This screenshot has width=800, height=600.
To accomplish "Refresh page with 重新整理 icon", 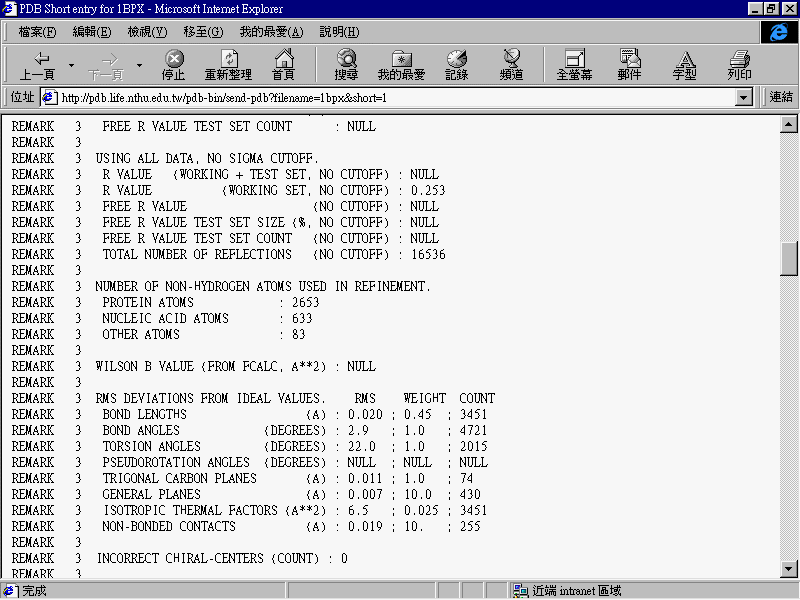I will pyautogui.click(x=228, y=65).
